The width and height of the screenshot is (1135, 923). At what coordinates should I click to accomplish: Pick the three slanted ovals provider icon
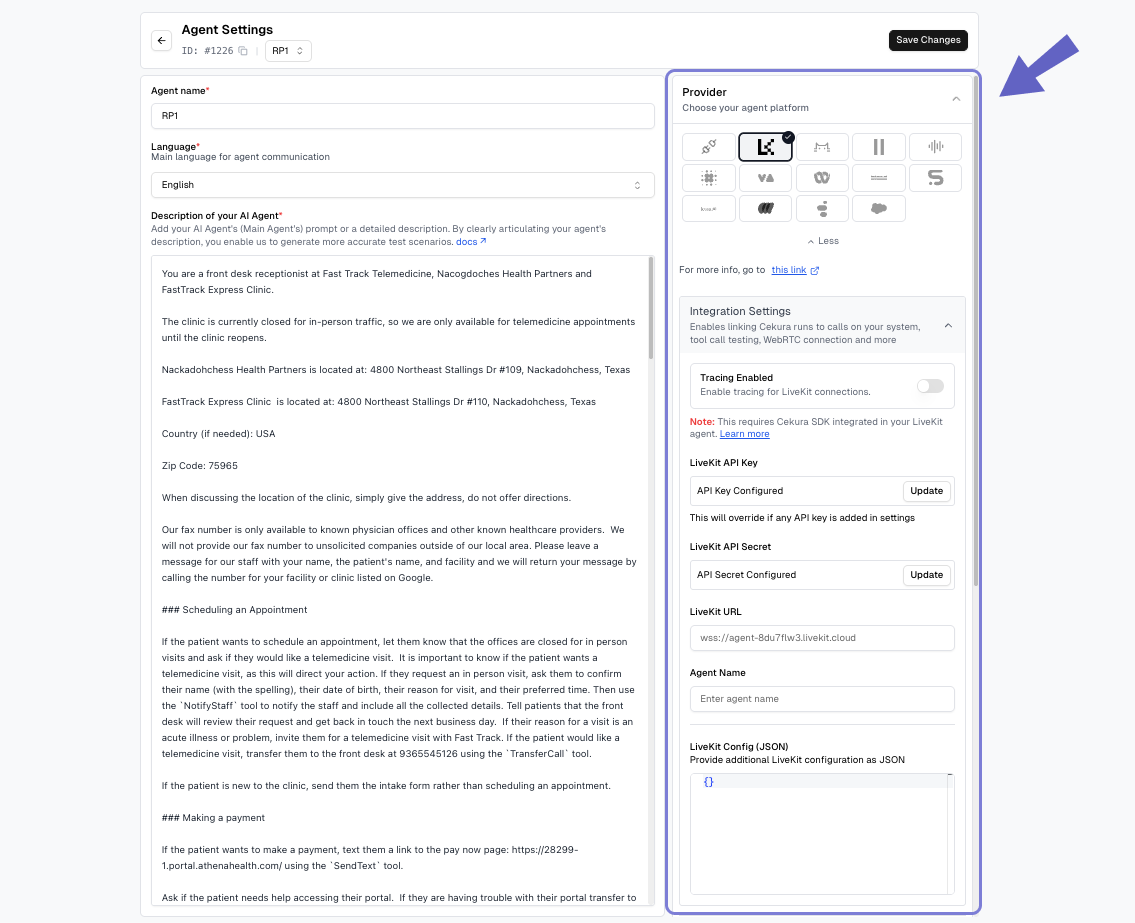[765, 209]
